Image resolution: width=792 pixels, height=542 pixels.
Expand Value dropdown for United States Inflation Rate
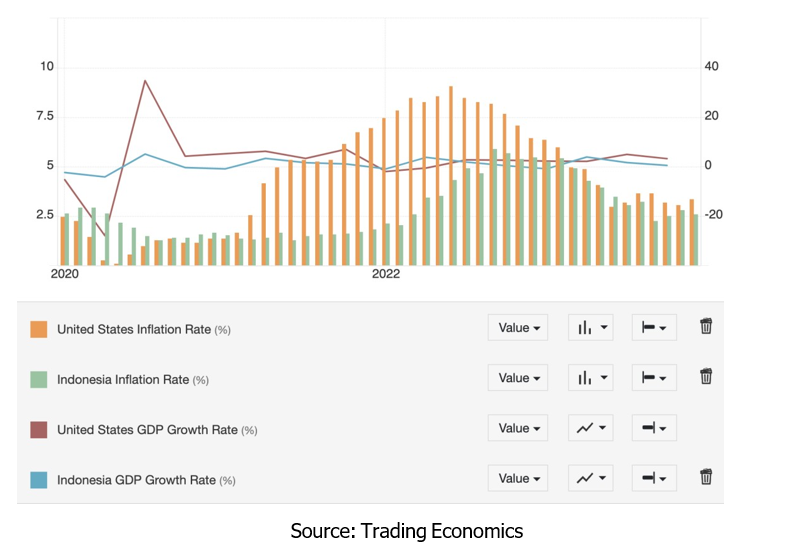518,327
